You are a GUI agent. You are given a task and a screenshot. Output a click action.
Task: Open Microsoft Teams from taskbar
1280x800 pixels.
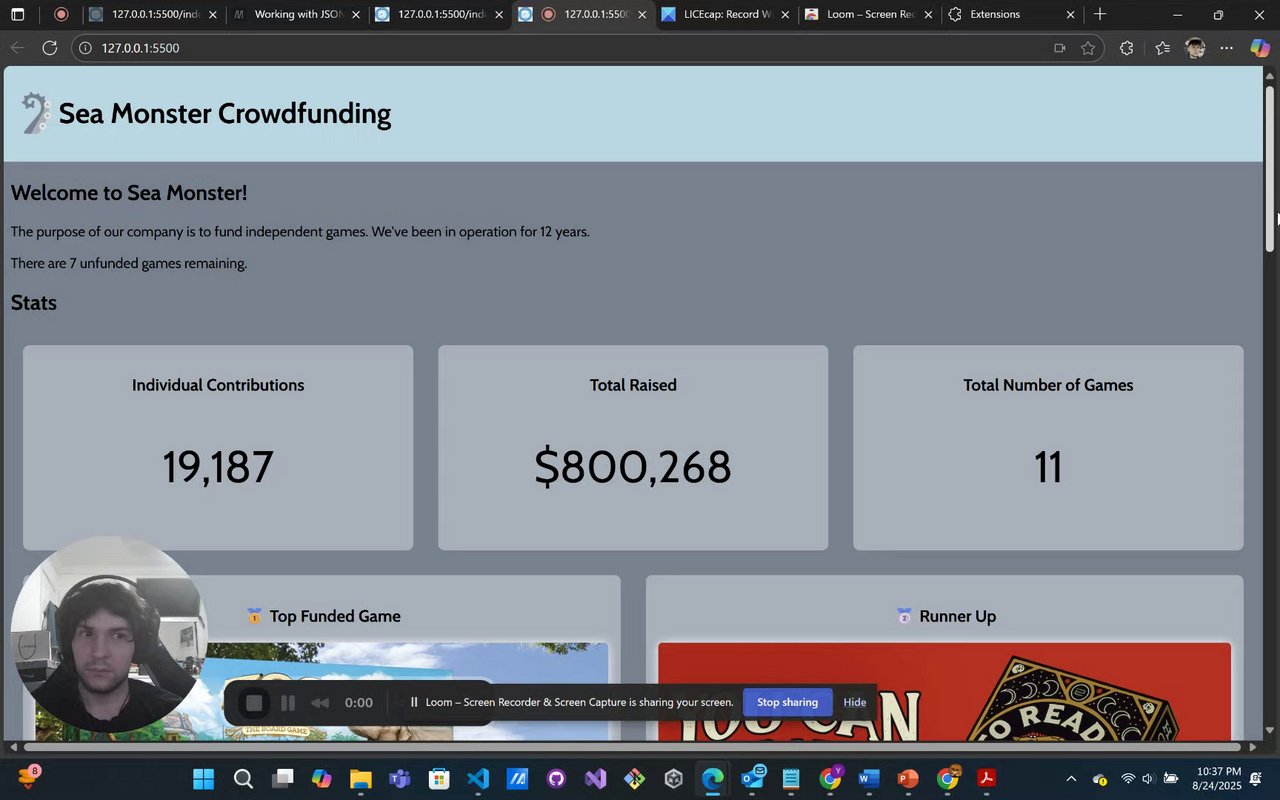[400, 779]
